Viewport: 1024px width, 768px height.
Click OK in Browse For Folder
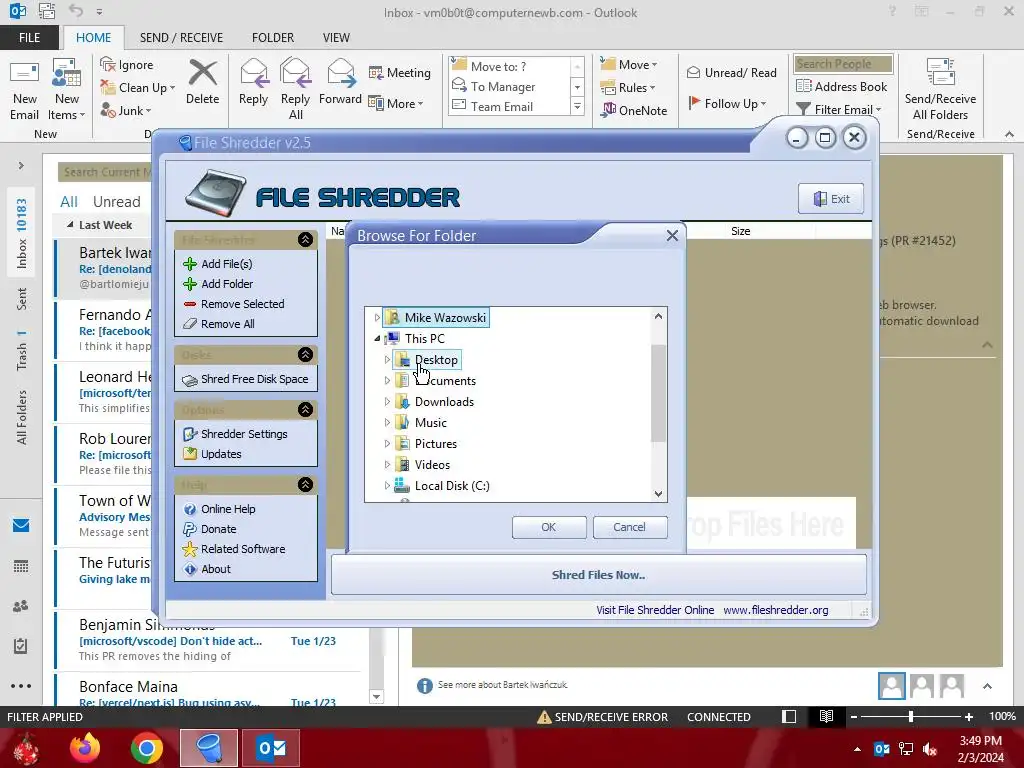point(549,527)
